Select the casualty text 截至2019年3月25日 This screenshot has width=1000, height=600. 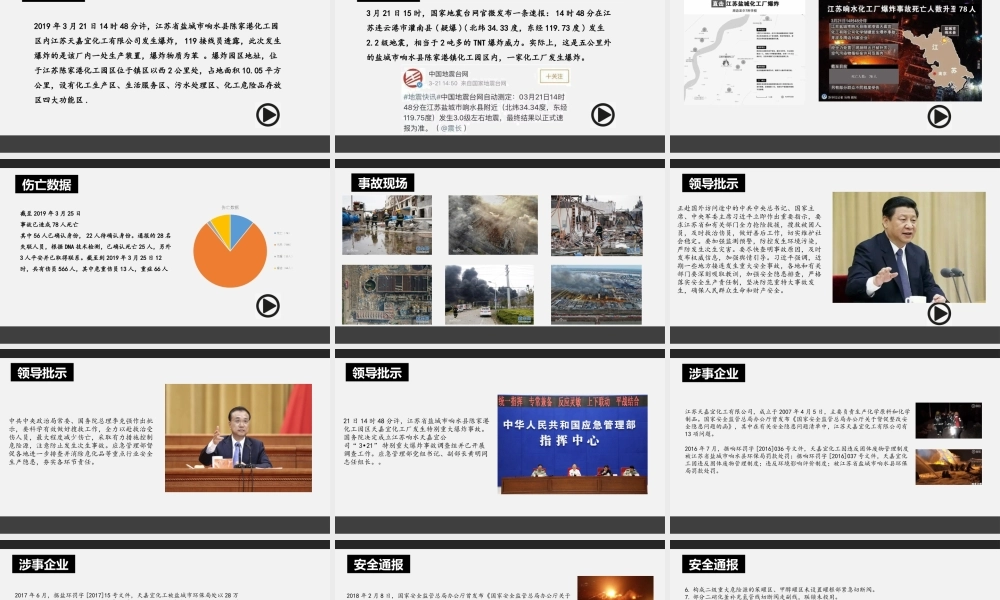(96, 241)
